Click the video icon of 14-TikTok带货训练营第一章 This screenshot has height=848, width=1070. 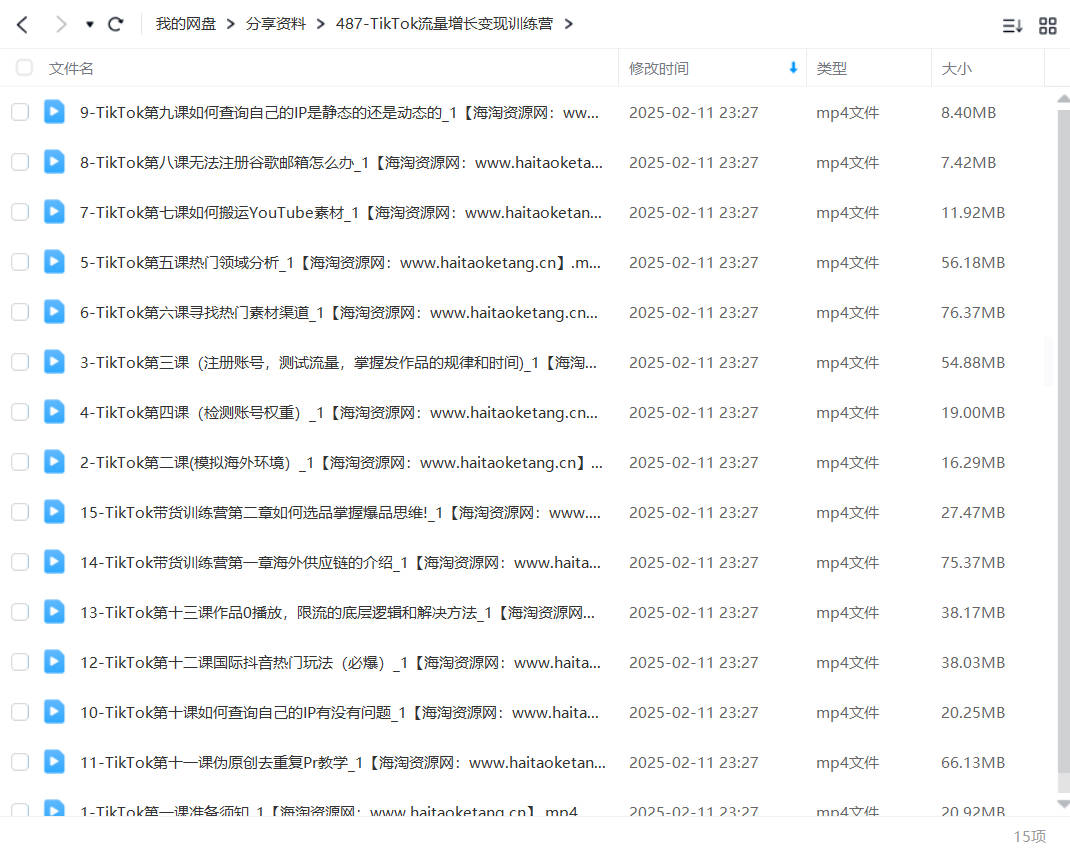(55, 562)
